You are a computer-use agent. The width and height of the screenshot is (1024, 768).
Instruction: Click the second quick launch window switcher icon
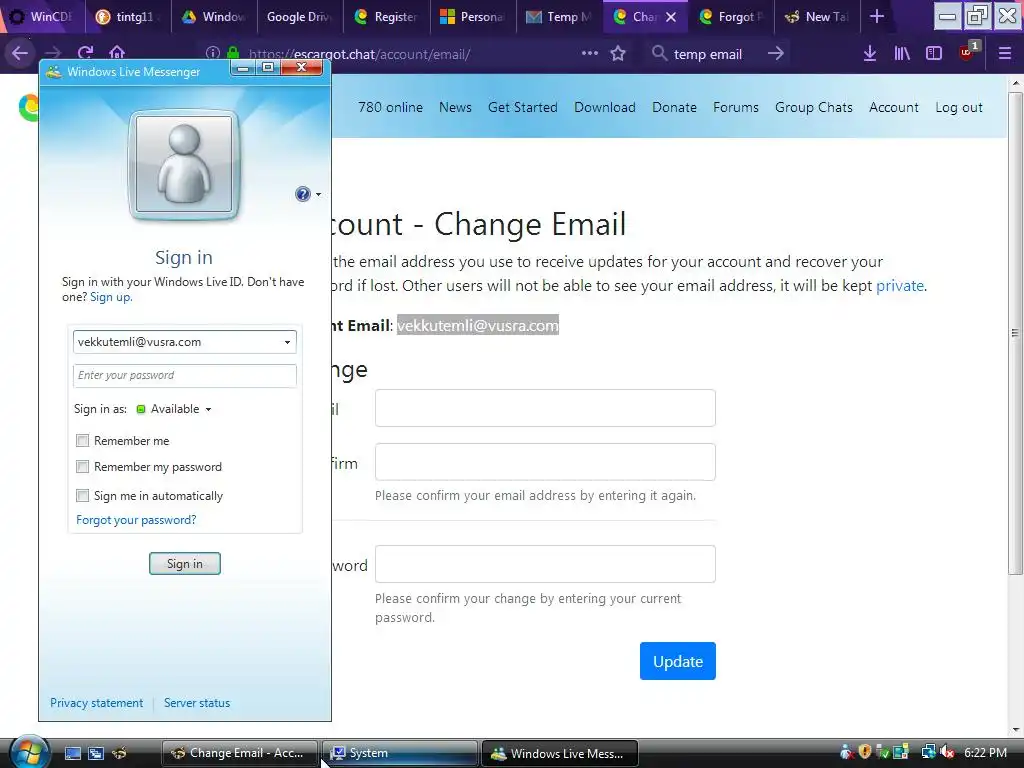click(x=96, y=753)
